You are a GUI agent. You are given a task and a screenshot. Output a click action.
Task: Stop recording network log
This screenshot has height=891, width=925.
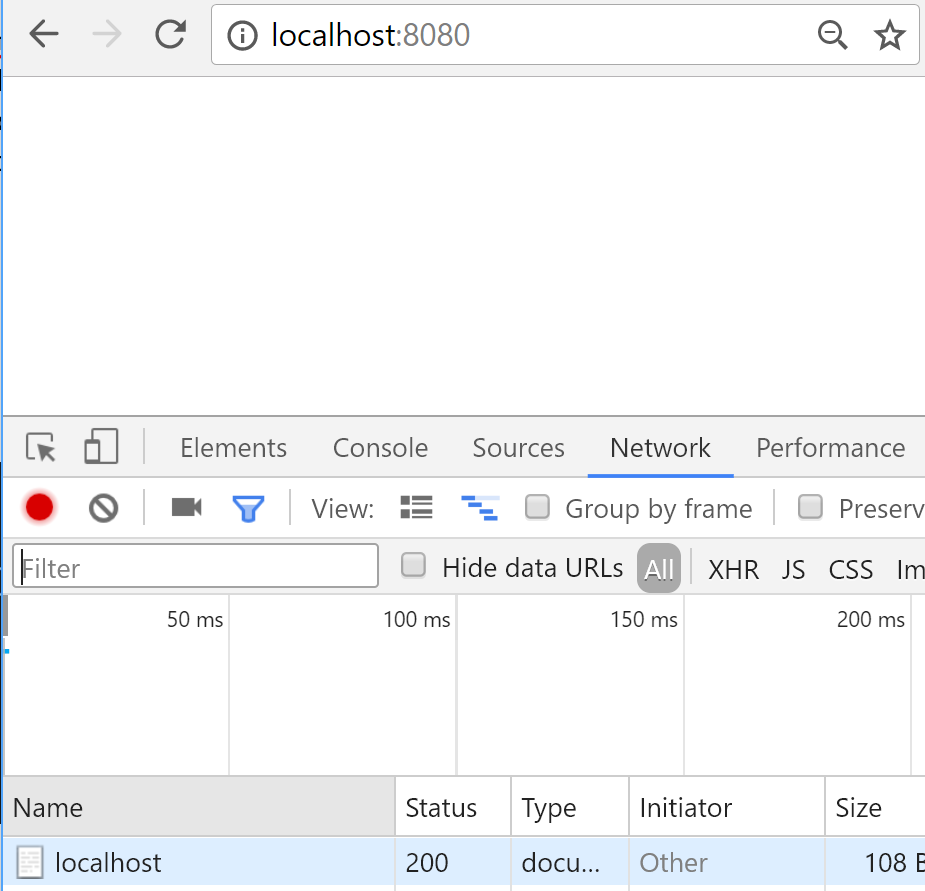click(x=39, y=508)
